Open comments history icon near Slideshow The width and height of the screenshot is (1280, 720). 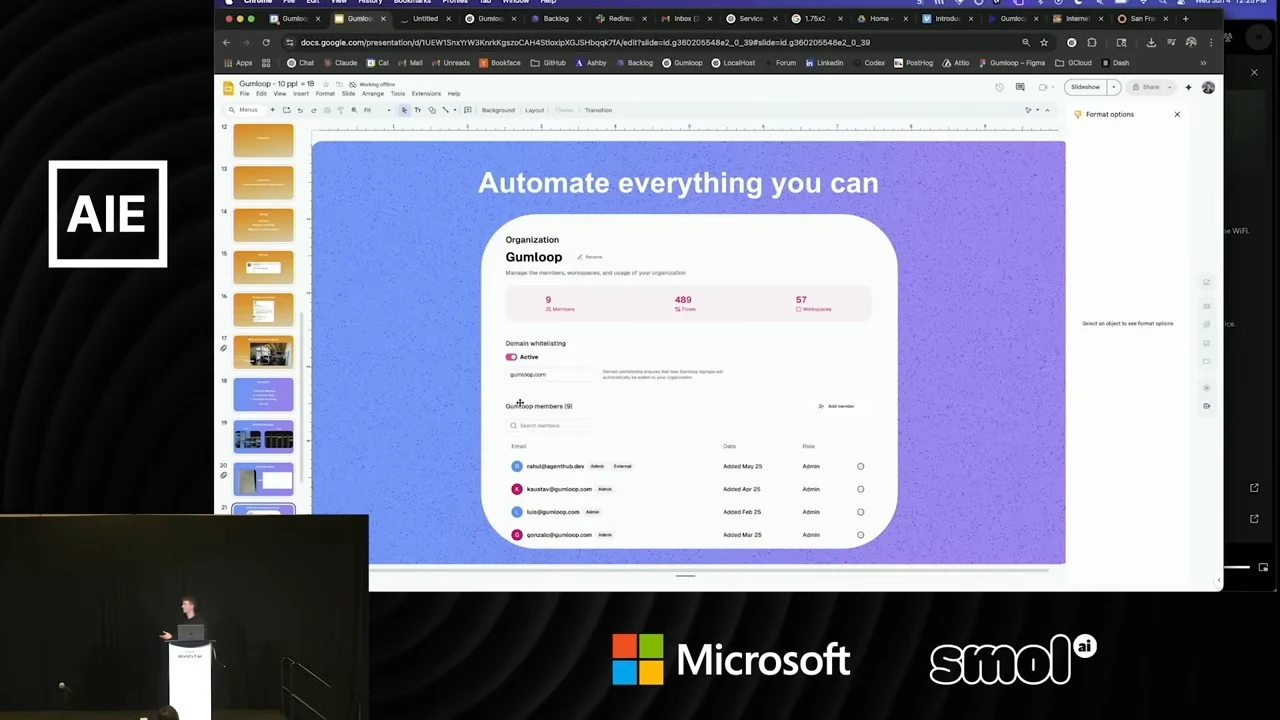1020,87
